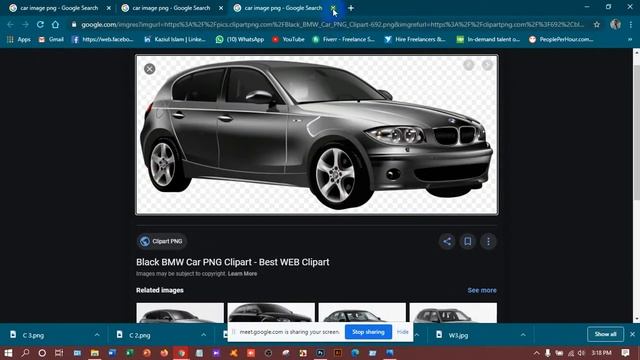Open the taskbar clock showing 3:18 PM
The height and width of the screenshot is (360, 640).
pos(602,353)
